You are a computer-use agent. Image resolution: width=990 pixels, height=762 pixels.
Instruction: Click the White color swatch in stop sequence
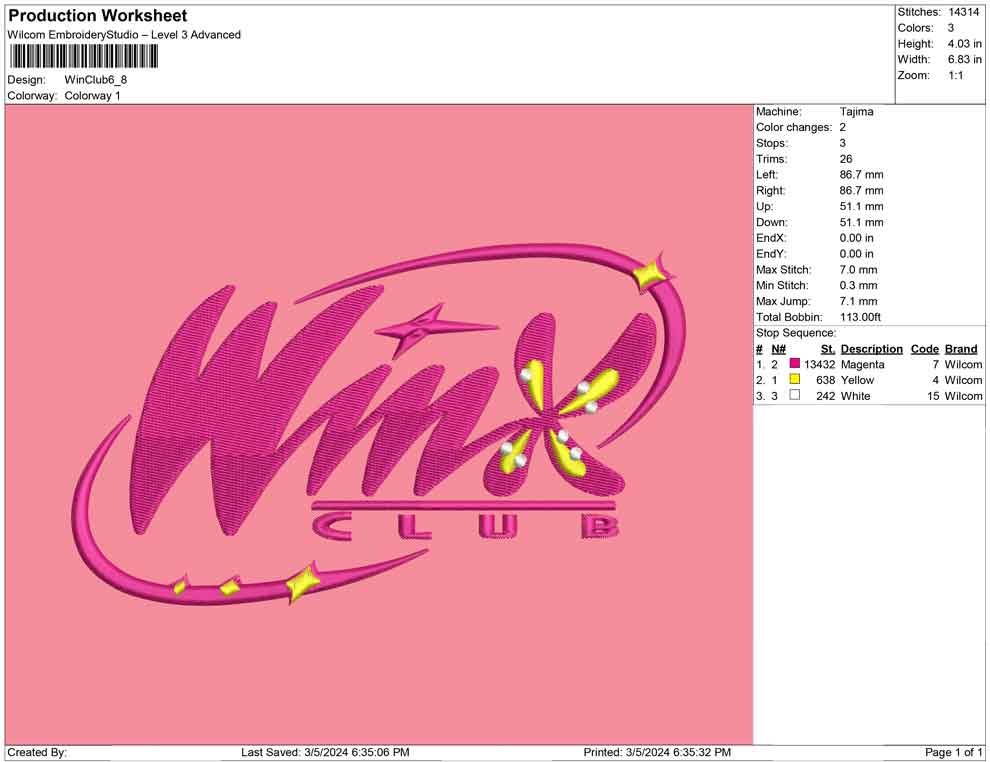(x=794, y=395)
